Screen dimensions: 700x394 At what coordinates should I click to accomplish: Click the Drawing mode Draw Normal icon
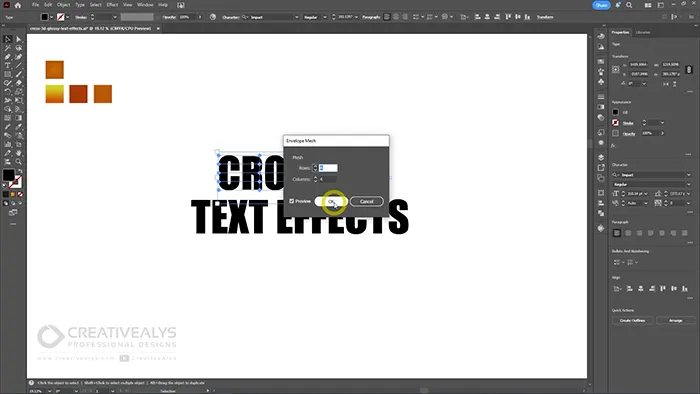6,203
